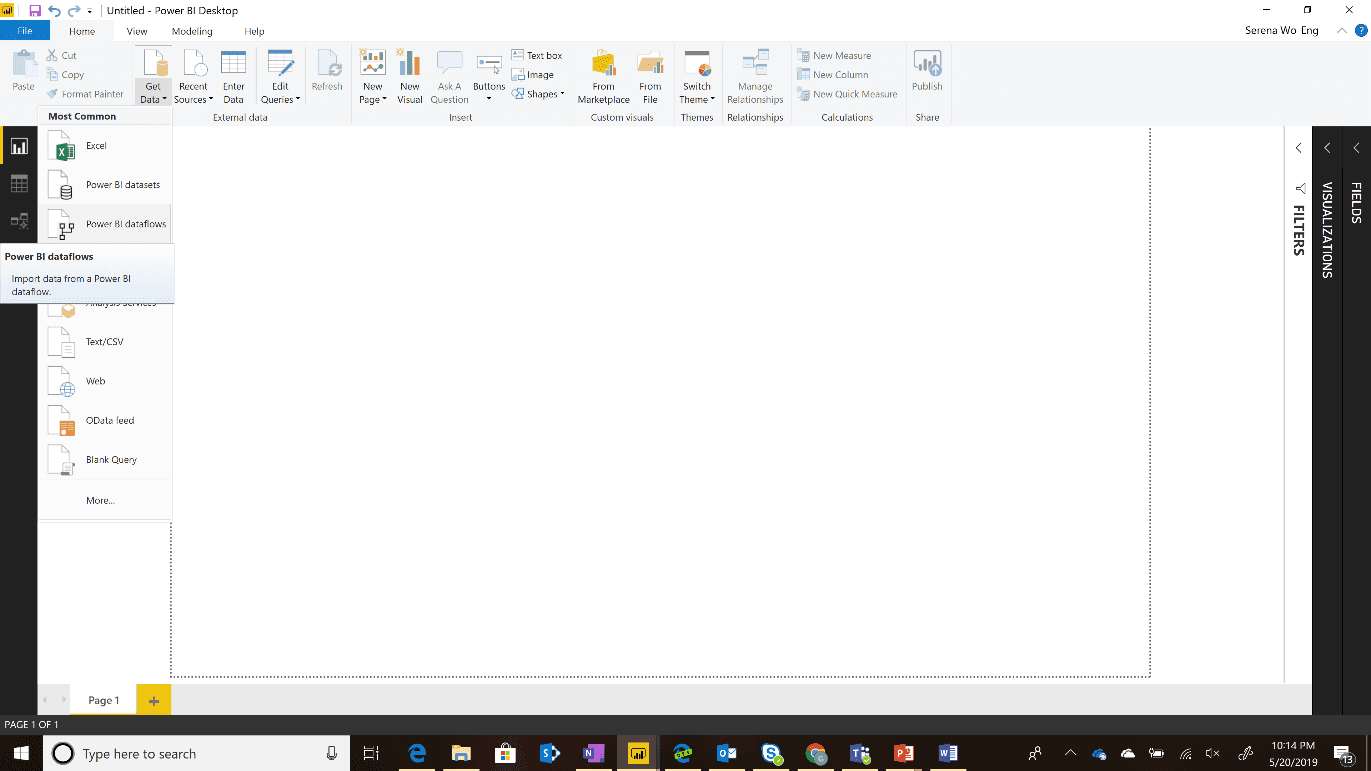Click New Measure

834,56
